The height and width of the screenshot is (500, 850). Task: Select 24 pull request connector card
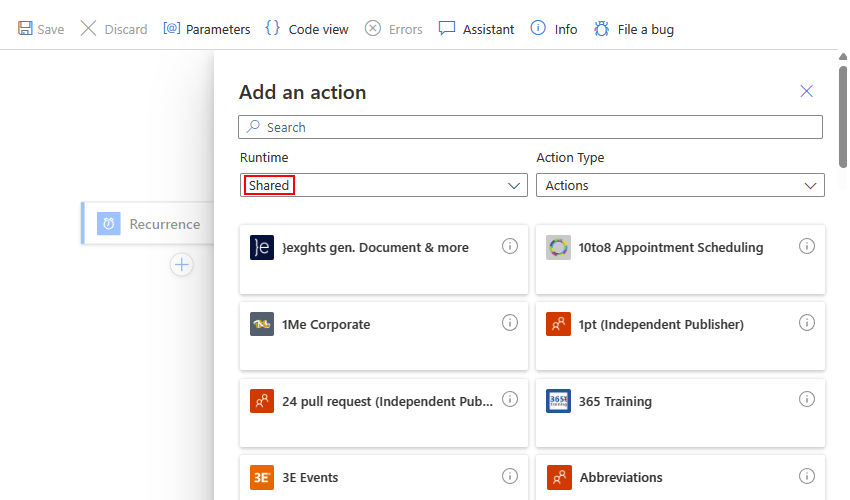click(x=384, y=411)
